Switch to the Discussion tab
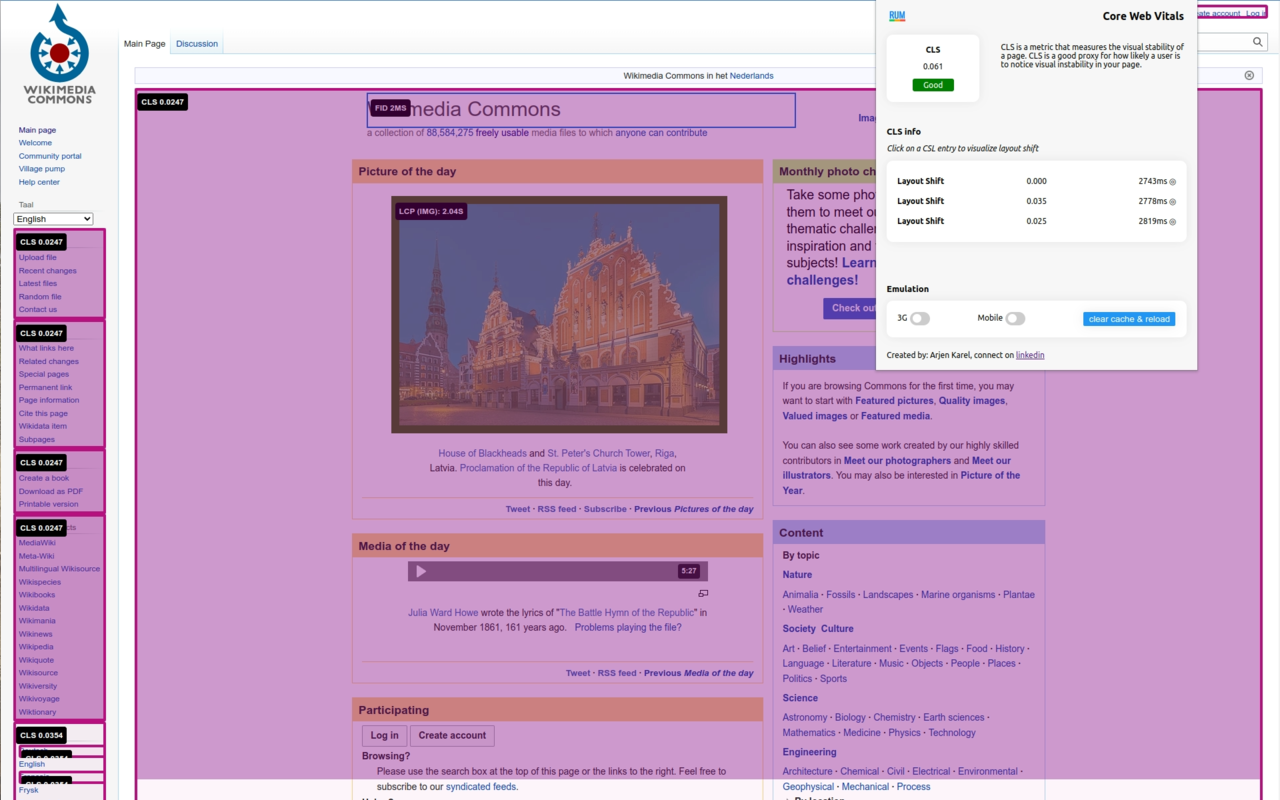This screenshot has height=800, width=1280. click(x=196, y=43)
